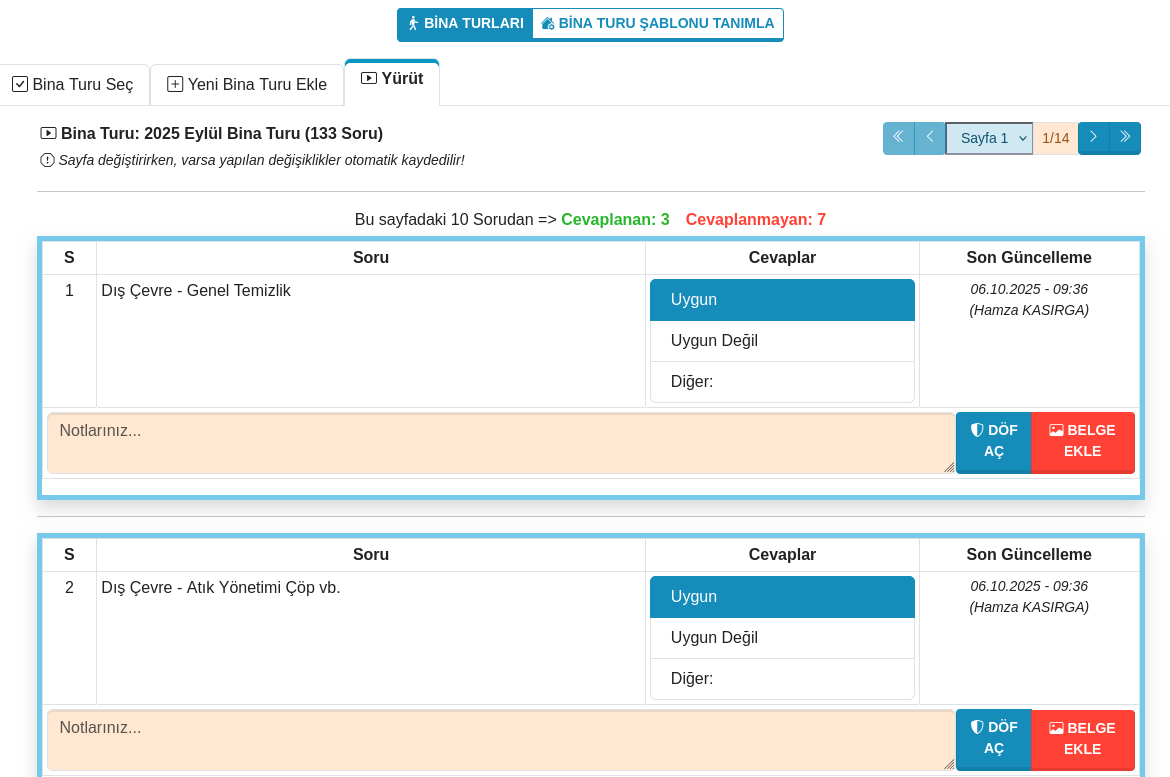
Task: Click the image icon in question 1 BELGE EKLE
Action: tap(1056, 430)
